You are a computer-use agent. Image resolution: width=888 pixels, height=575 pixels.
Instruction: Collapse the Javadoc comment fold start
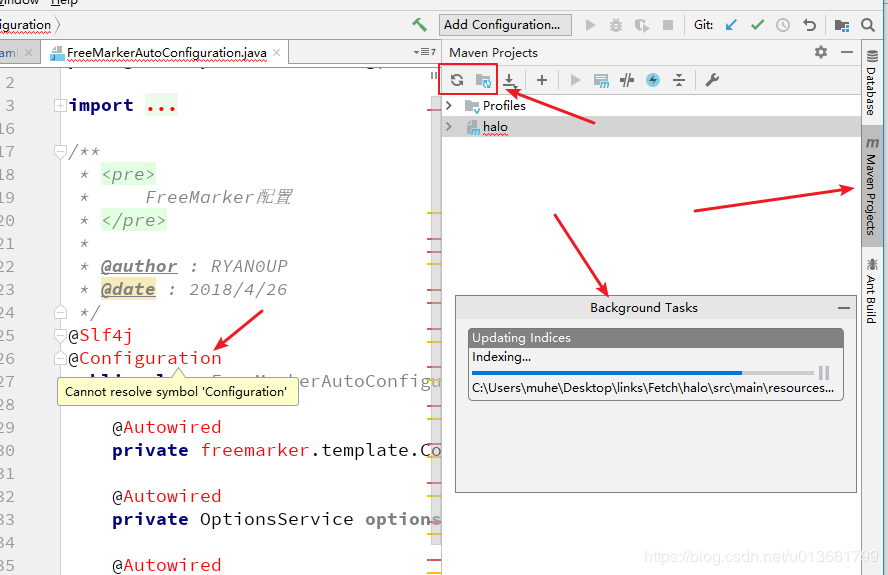59,151
